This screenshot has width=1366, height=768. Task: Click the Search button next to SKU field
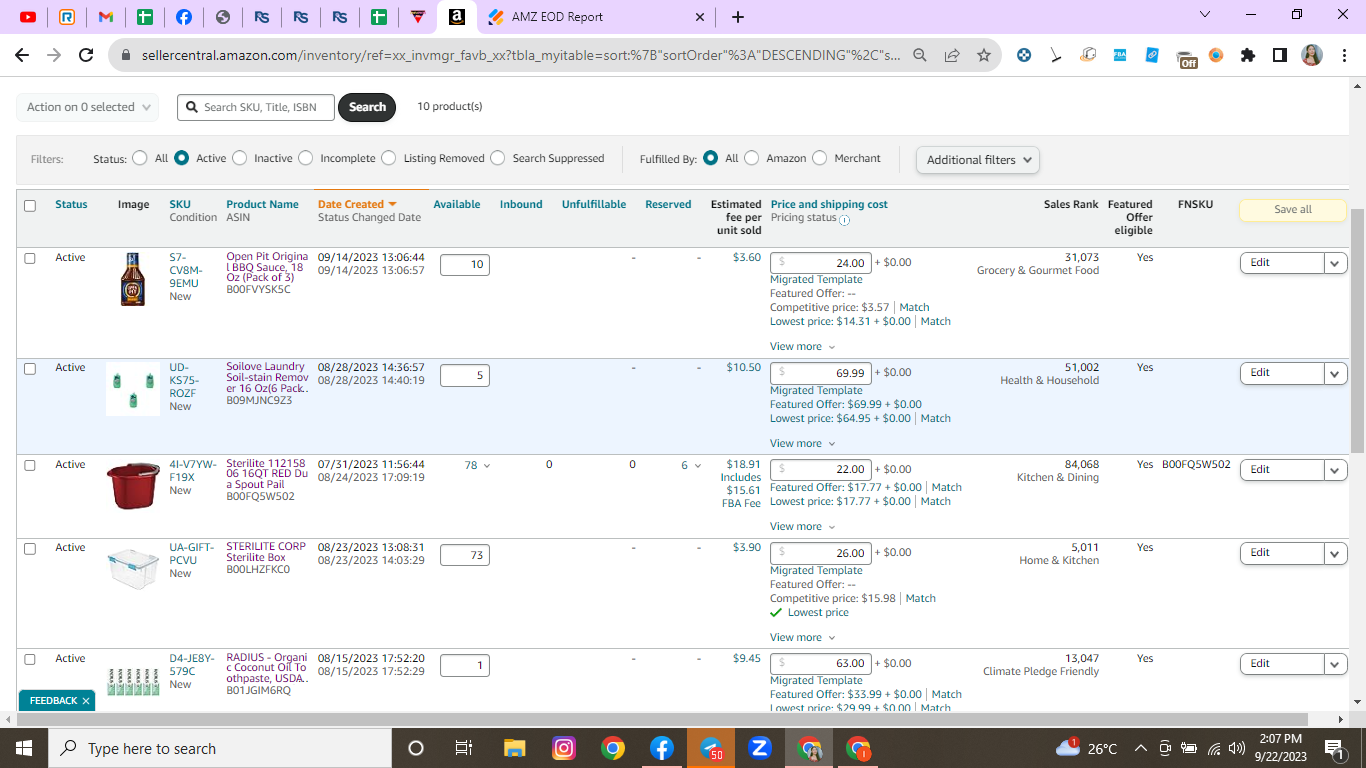tap(367, 107)
